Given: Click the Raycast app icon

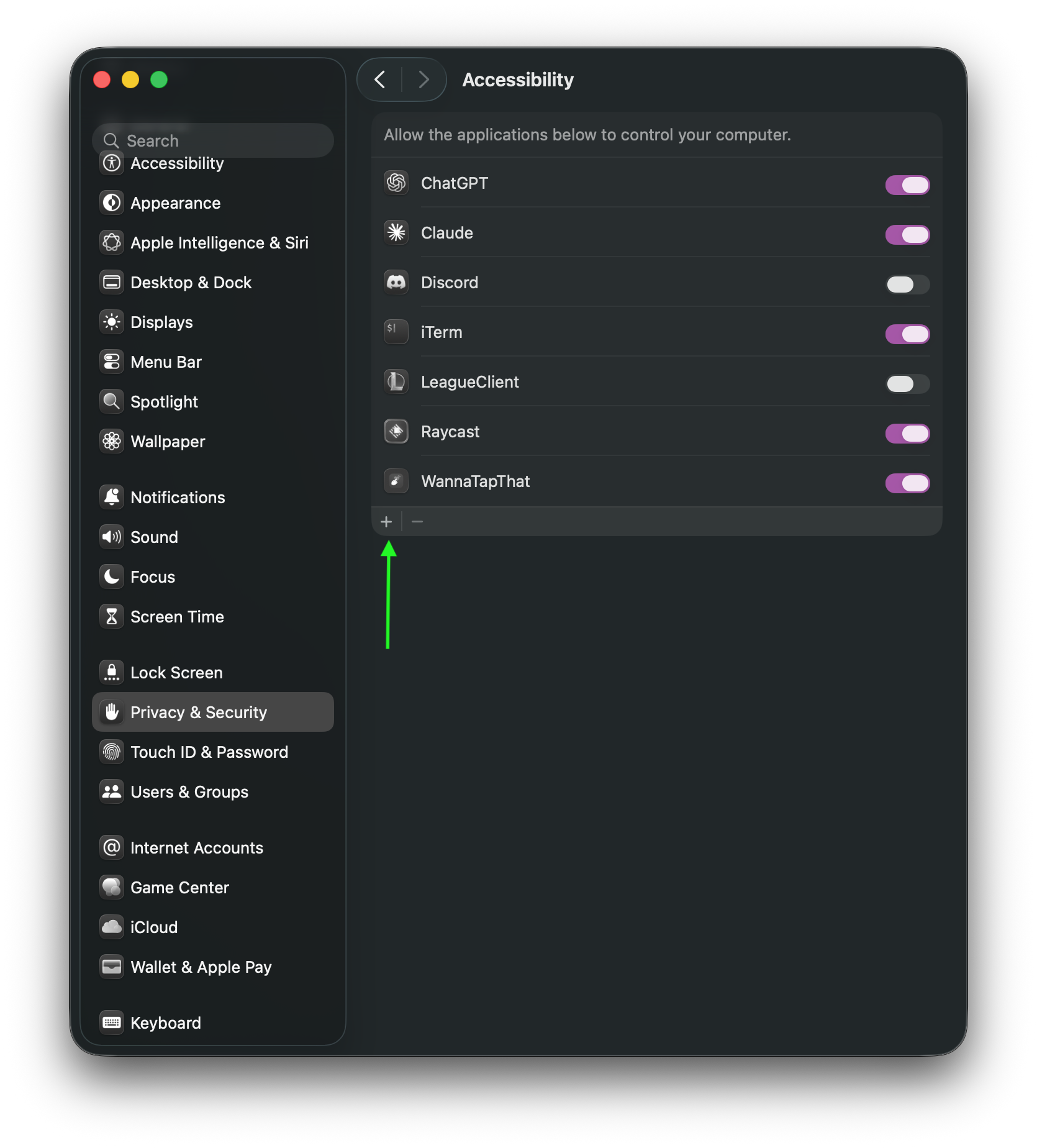Looking at the screenshot, I should coord(396,431).
